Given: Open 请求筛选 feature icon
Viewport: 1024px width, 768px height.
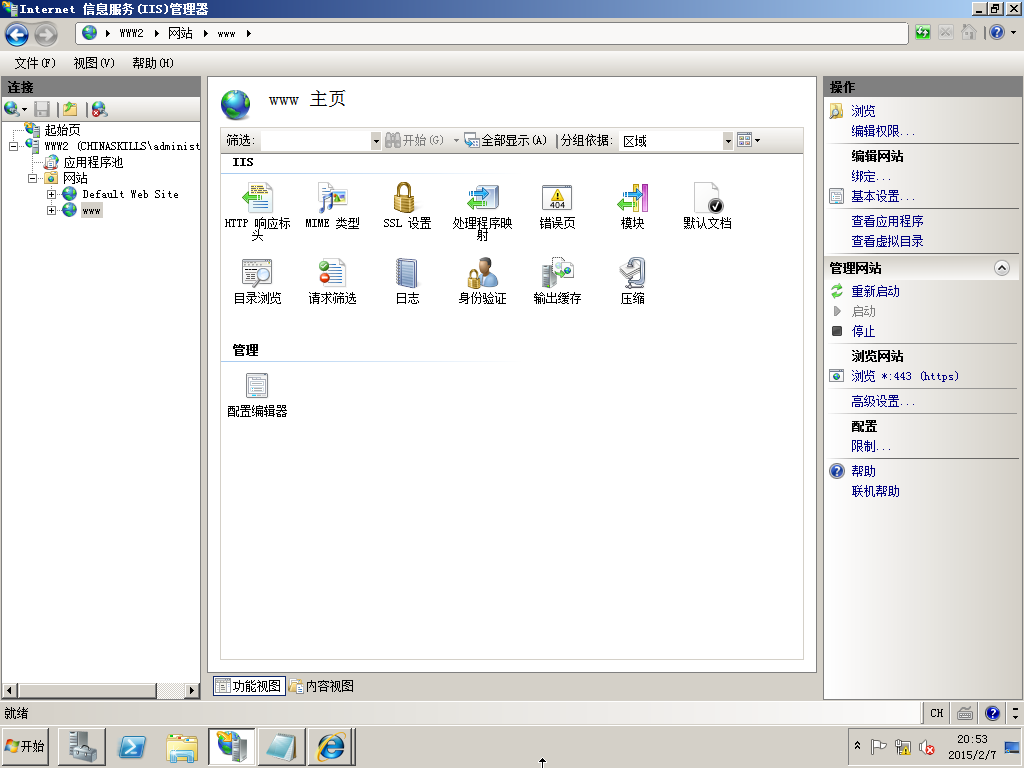Looking at the screenshot, I should [332, 273].
